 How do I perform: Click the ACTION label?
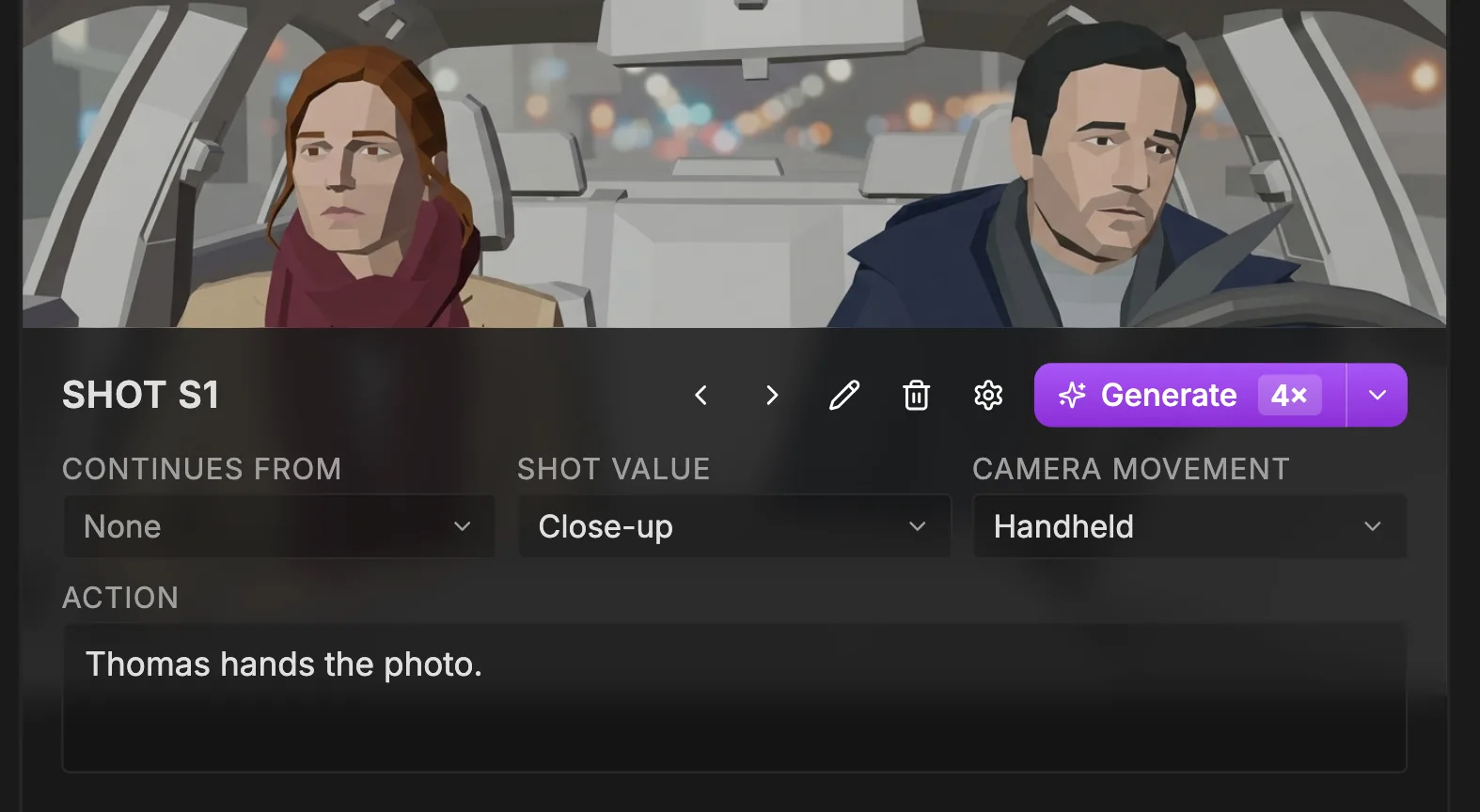click(x=120, y=598)
